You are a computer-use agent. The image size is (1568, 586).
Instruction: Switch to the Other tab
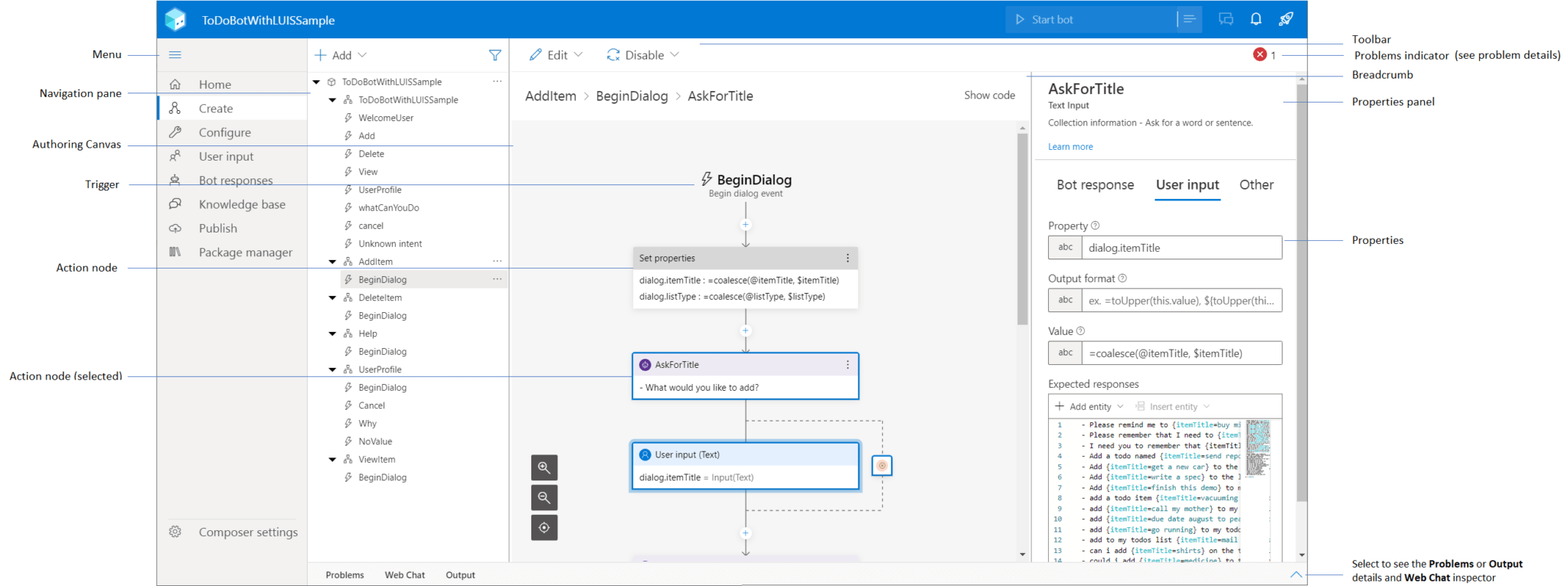pos(1256,184)
